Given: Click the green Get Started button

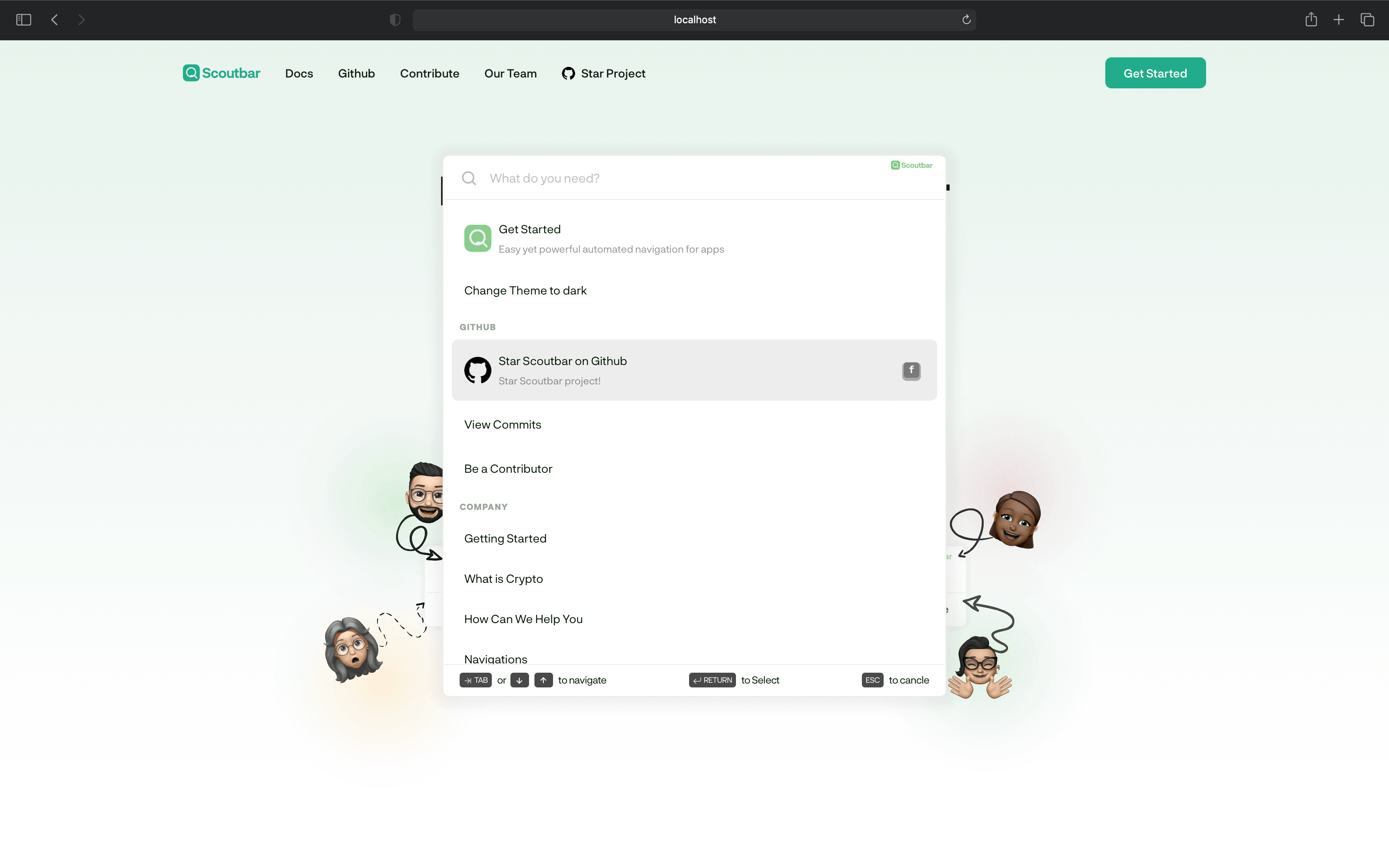Looking at the screenshot, I should click(1155, 73).
